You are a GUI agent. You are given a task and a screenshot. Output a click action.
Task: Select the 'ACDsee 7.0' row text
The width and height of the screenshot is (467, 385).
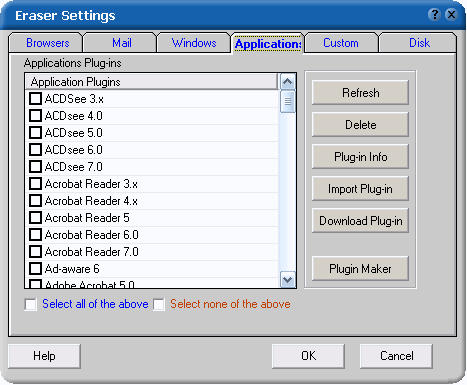[73, 167]
